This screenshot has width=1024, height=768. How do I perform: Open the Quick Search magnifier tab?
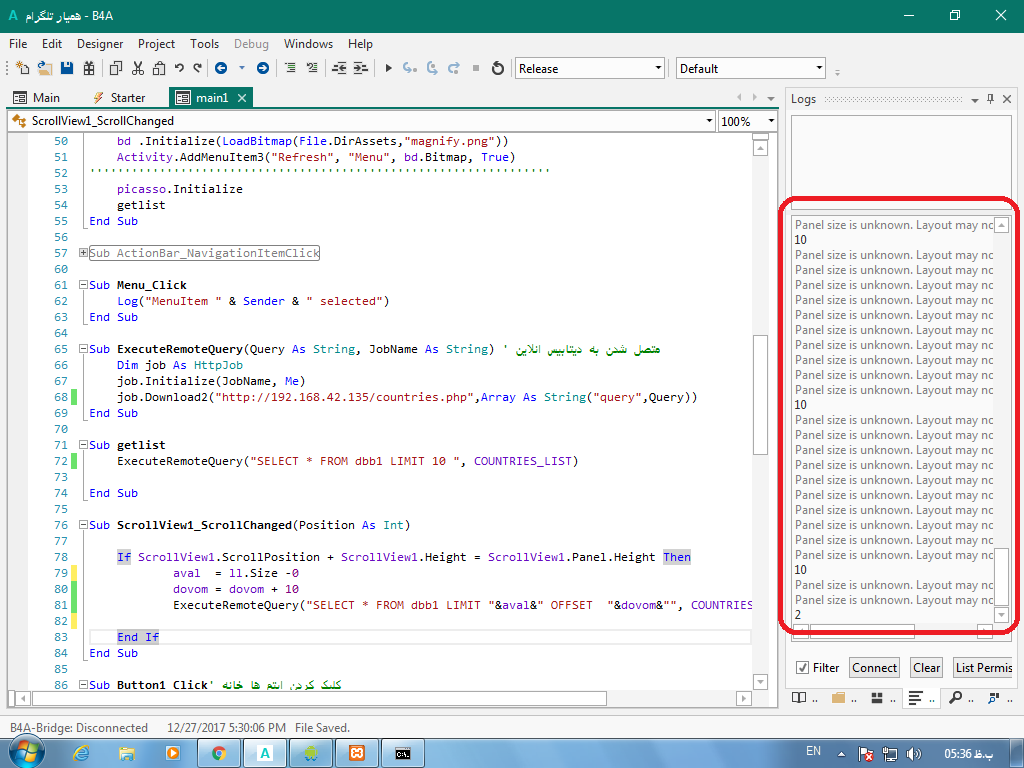[956, 697]
